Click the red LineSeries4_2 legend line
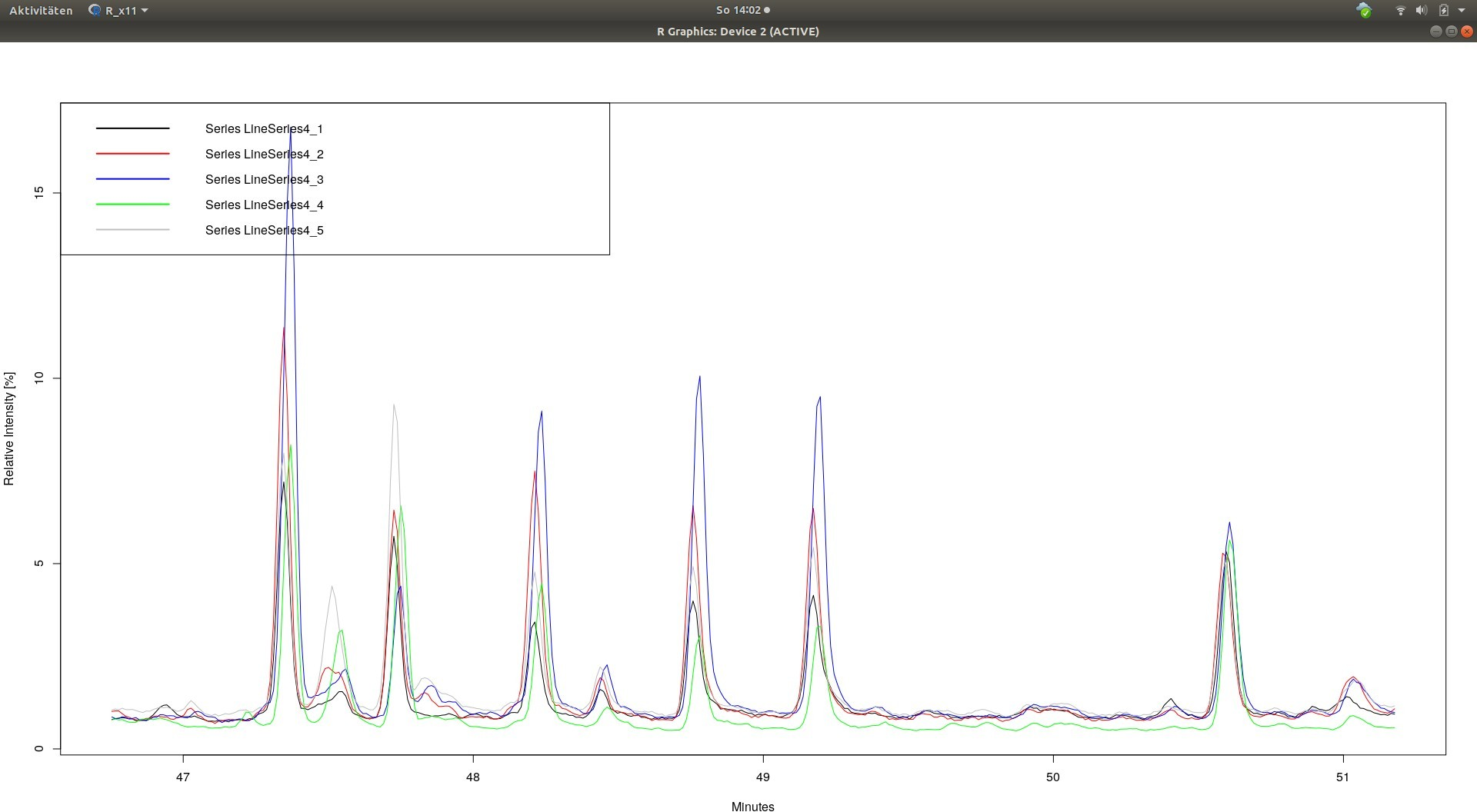Viewport: 1477px width, 812px height. click(132, 154)
